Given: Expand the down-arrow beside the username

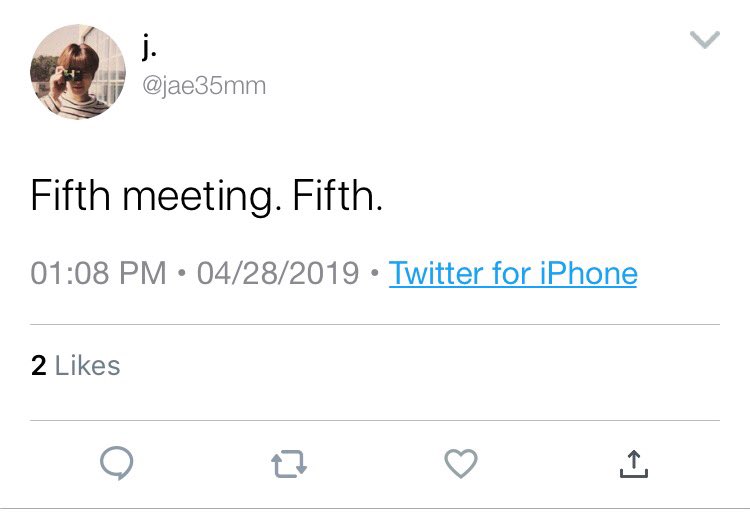Looking at the screenshot, I should click(x=705, y=40).
